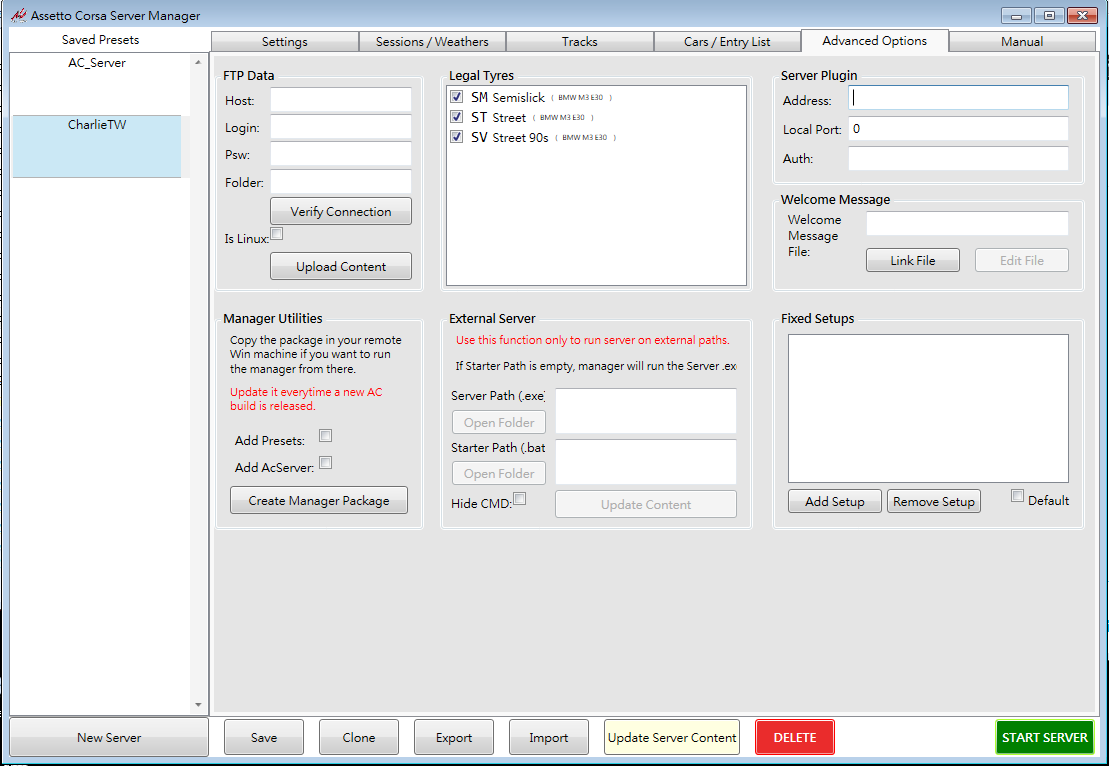Viewport: 1109px width, 766px height.
Task: Export the server preset
Action: (453, 737)
